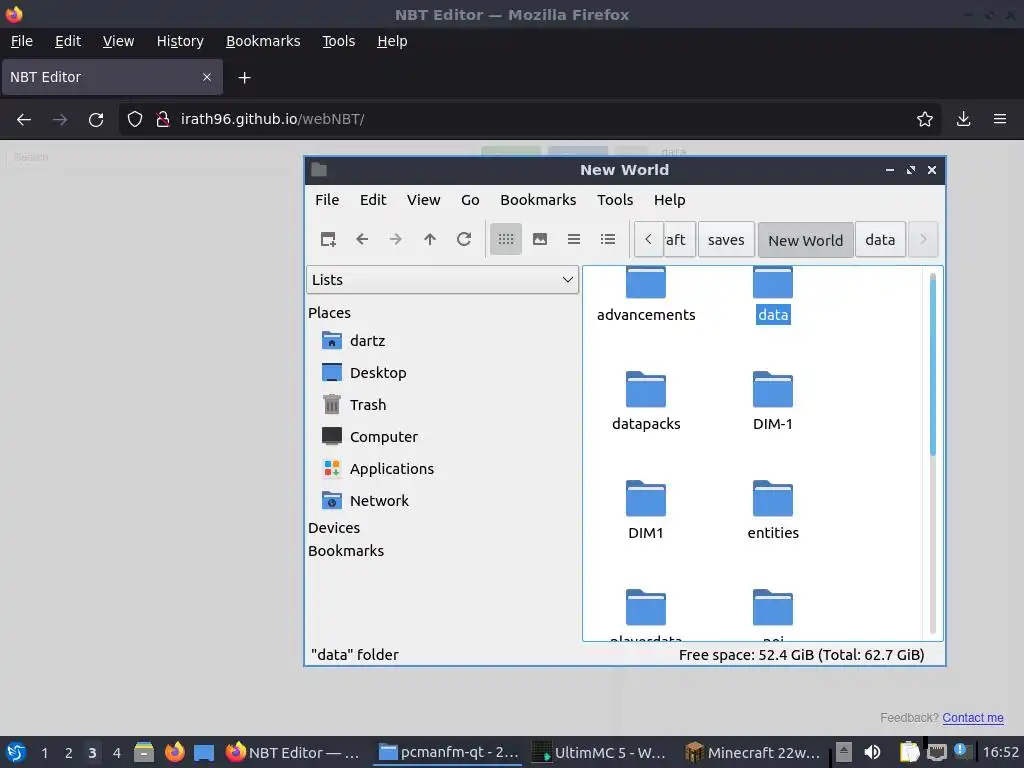
Task: Click the New World breadcrumb button
Action: [x=805, y=240]
